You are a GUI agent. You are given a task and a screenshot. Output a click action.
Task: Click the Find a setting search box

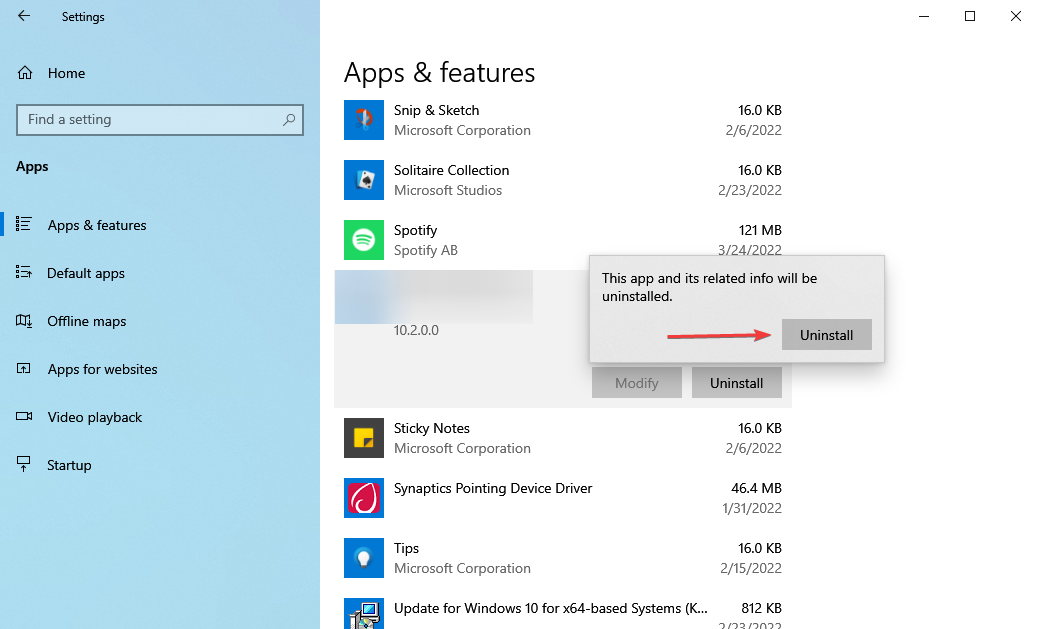click(160, 119)
